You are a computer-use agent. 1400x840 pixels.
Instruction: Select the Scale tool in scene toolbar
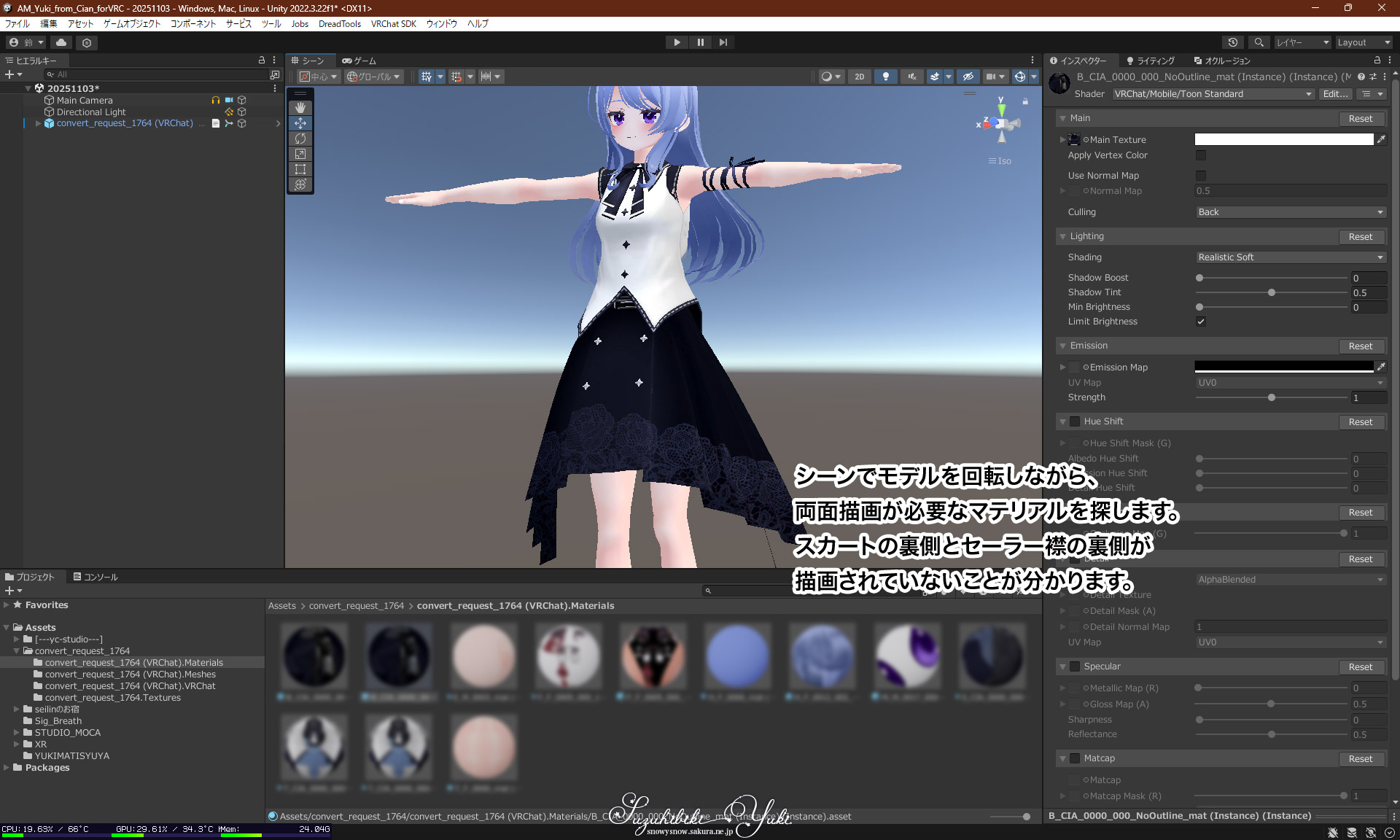point(300,154)
